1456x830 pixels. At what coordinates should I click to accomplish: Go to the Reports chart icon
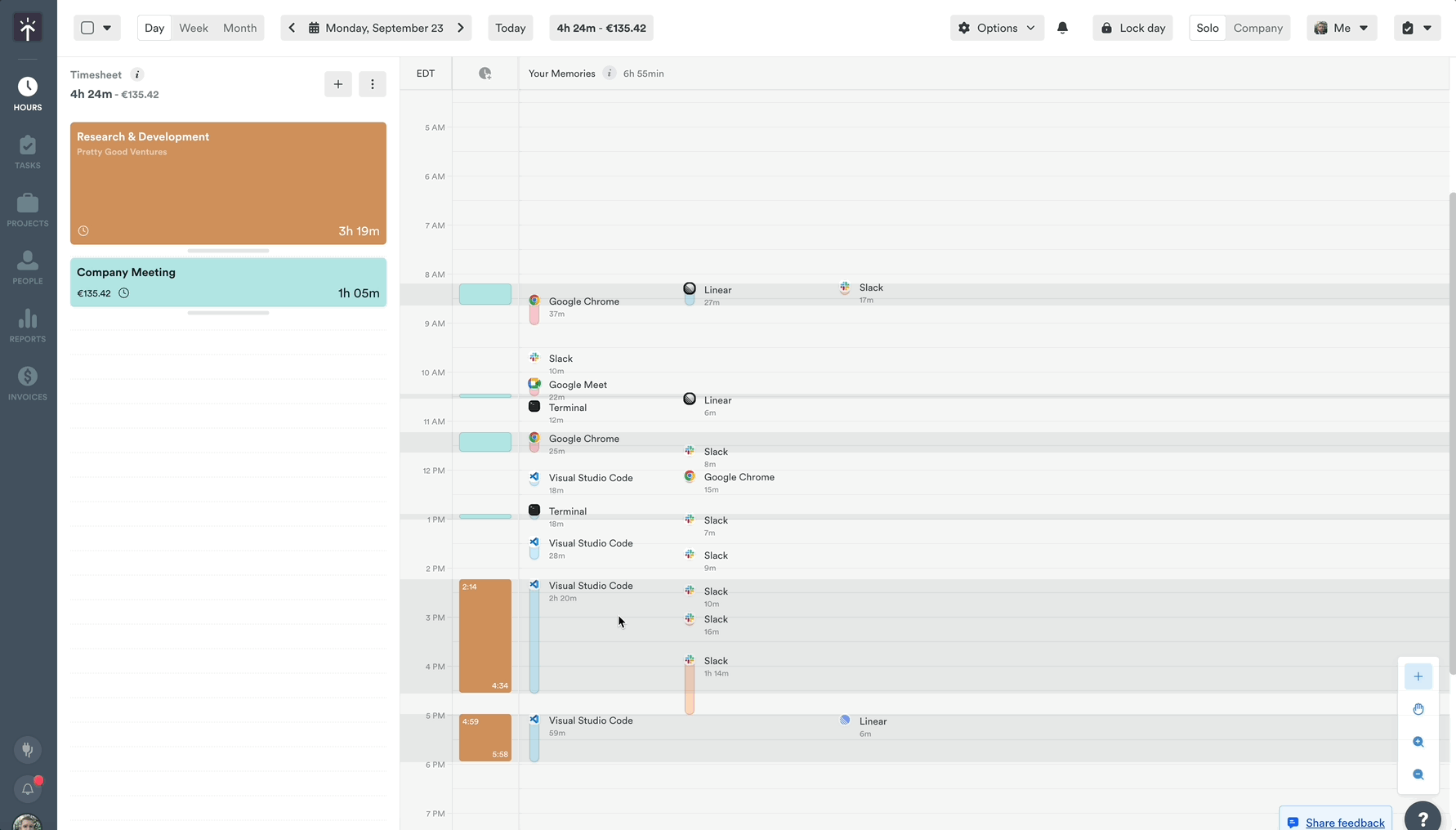[28, 325]
